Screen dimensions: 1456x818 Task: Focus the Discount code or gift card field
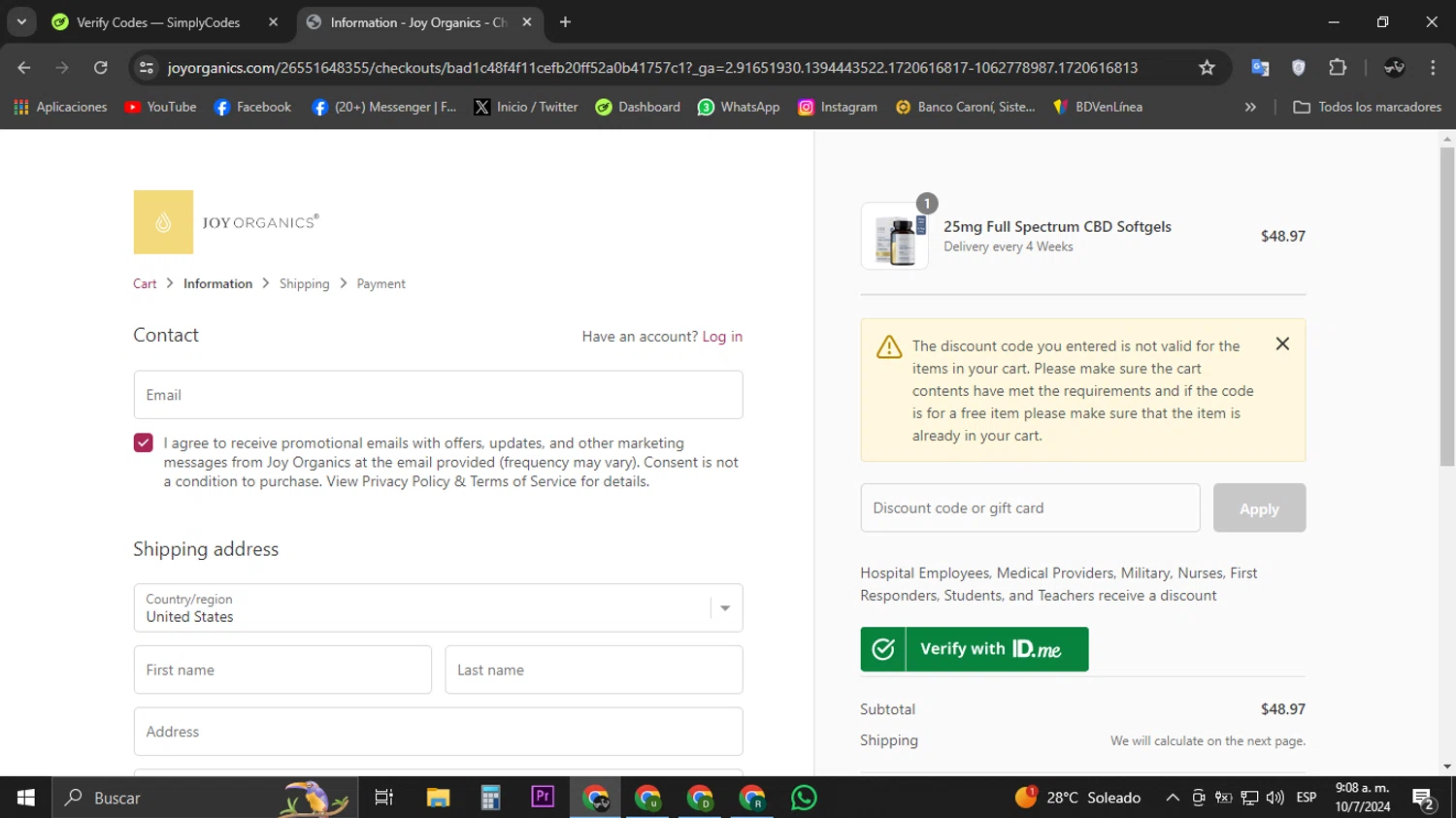[1030, 507]
